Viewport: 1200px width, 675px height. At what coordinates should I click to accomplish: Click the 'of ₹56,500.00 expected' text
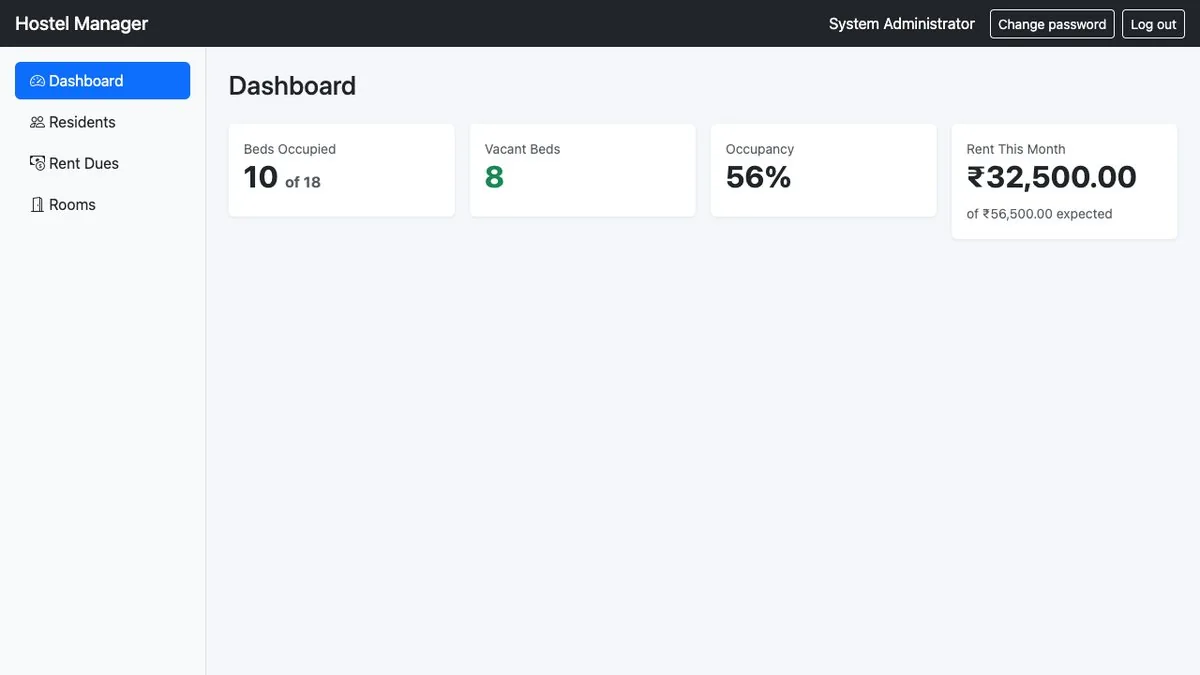point(1040,214)
